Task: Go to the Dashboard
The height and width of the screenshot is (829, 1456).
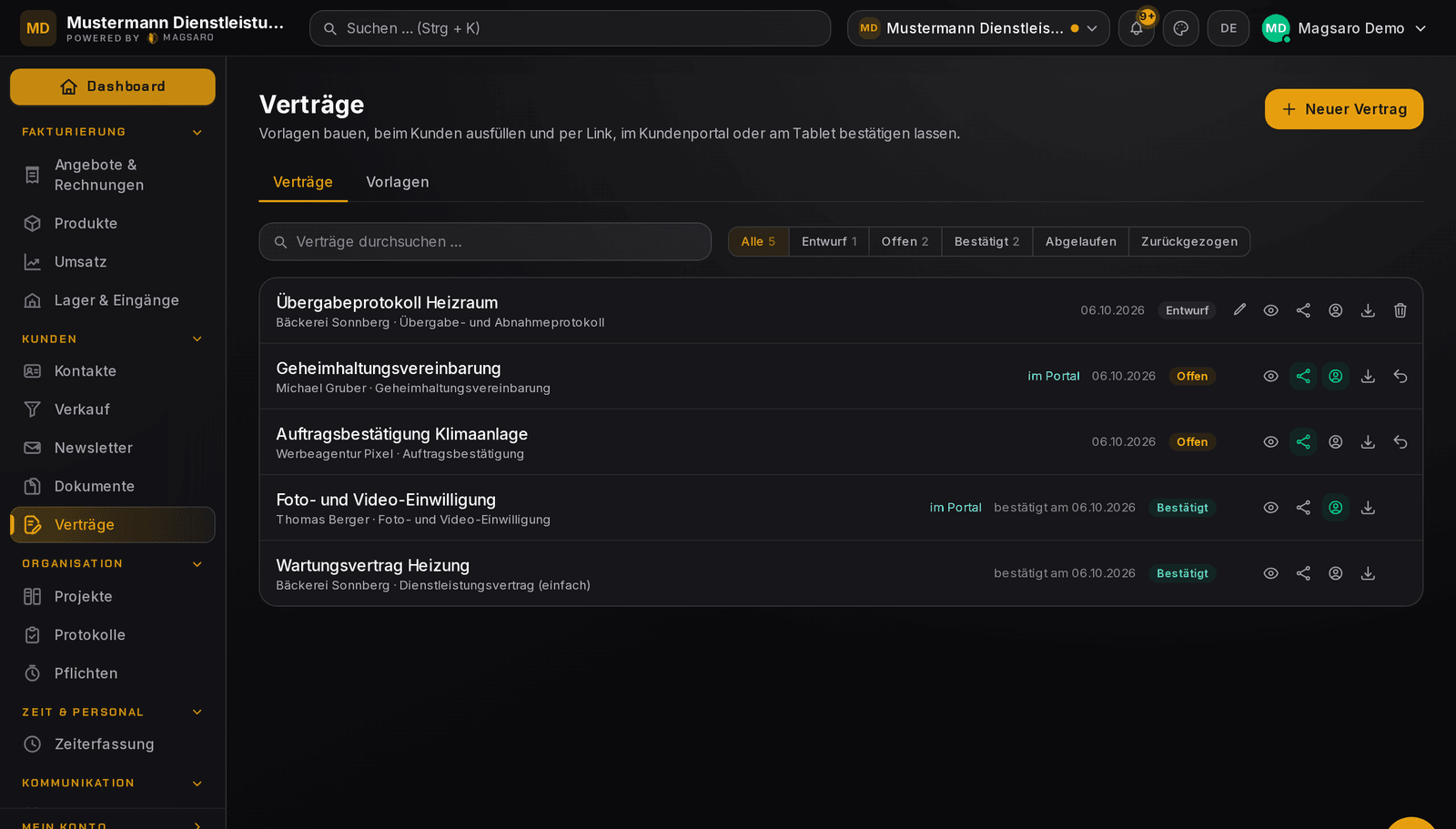Action: [113, 86]
